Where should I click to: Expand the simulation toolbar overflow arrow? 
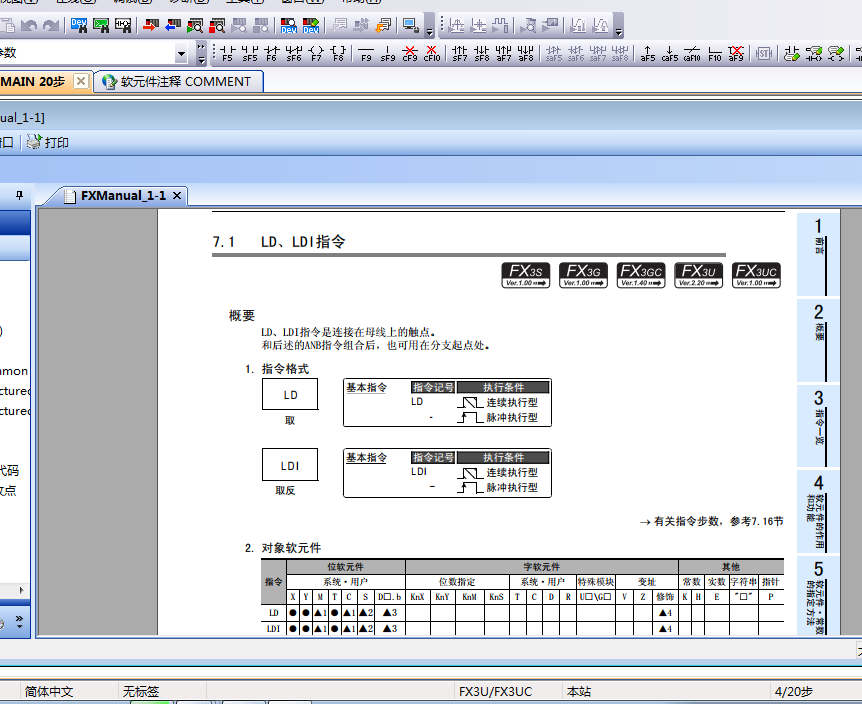pos(619,30)
